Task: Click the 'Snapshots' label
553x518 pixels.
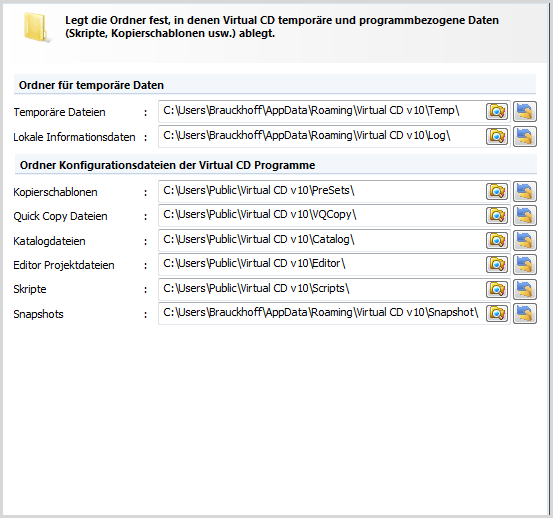Action: click(38, 314)
